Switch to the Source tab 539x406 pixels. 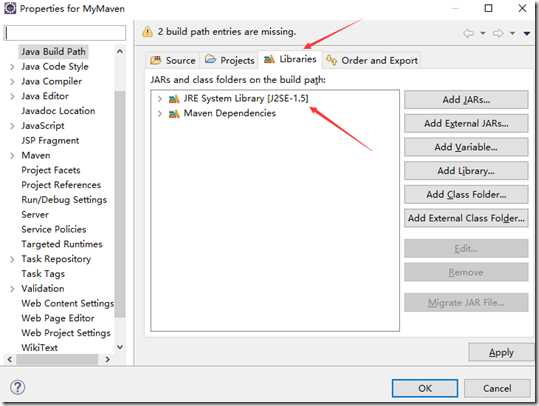(173, 61)
